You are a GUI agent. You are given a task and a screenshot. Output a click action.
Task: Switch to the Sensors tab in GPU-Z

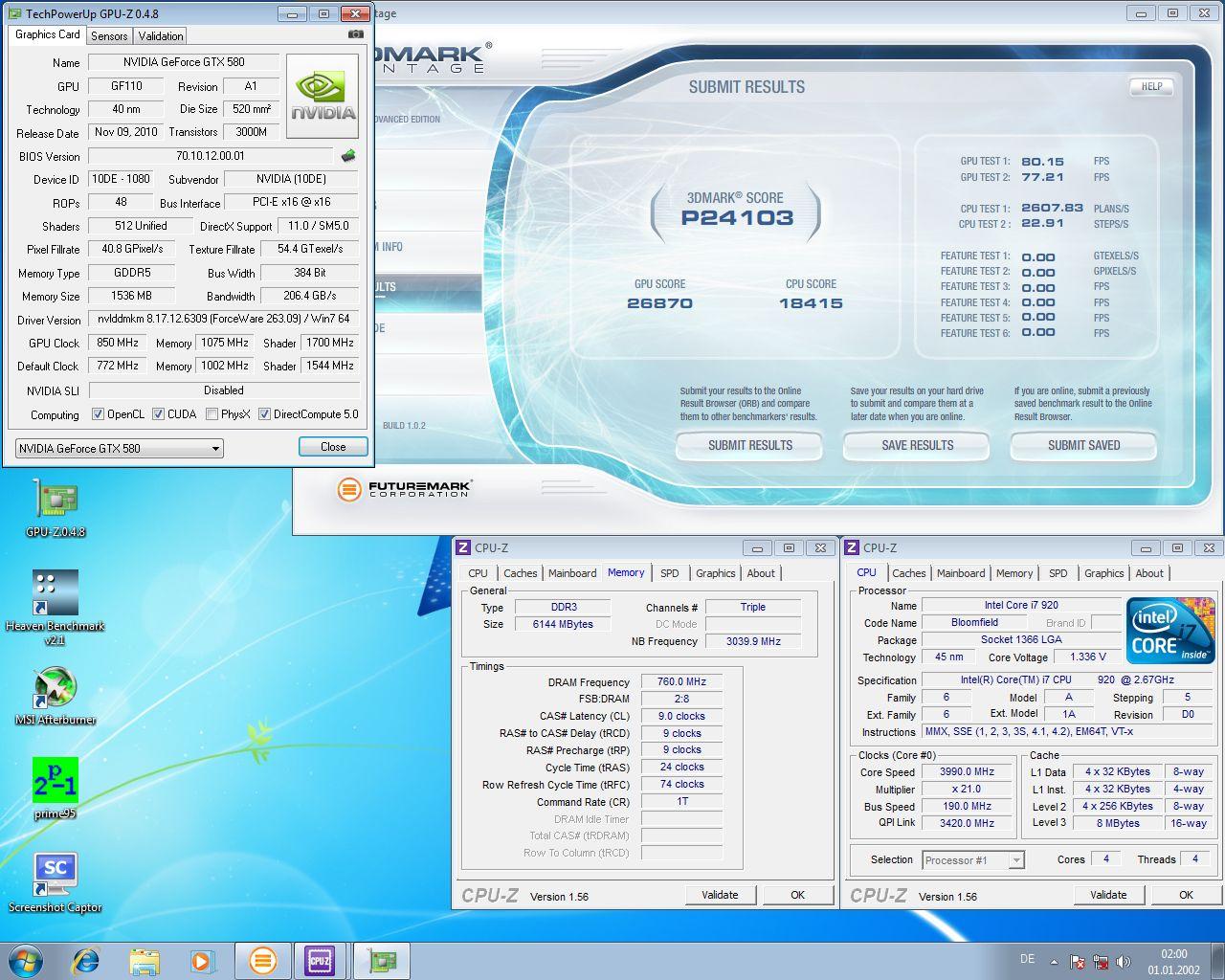109,35
